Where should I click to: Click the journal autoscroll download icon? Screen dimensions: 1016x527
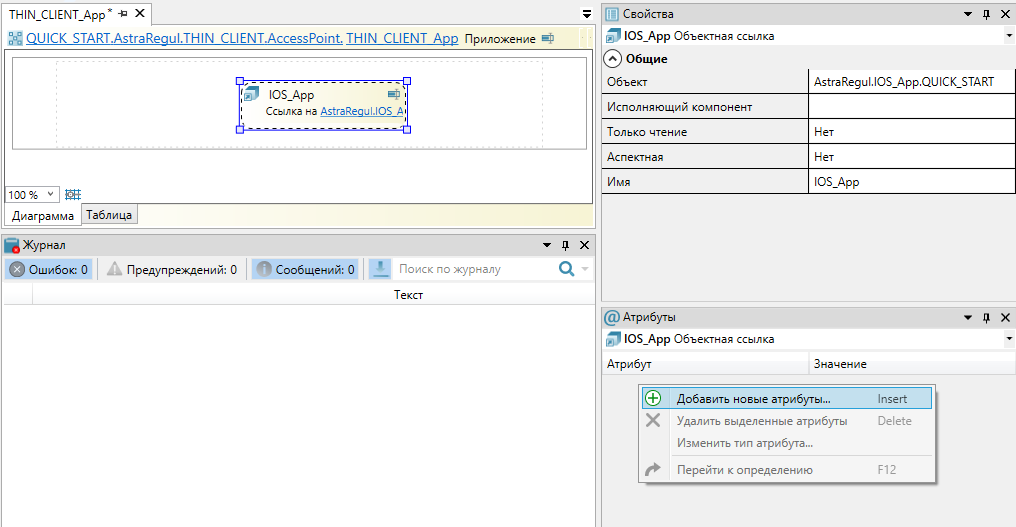(380, 269)
